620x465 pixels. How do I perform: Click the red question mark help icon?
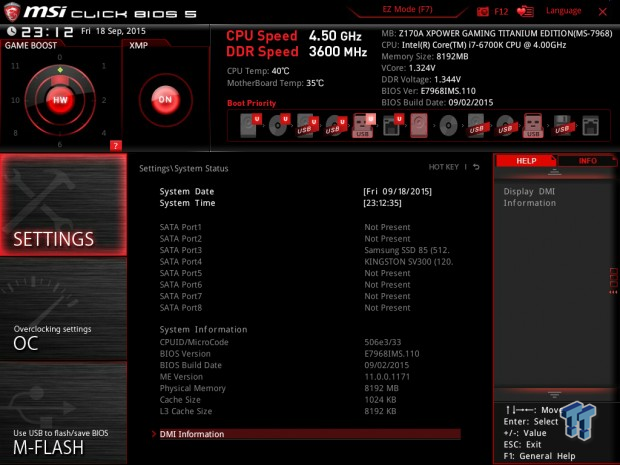point(115,146)
